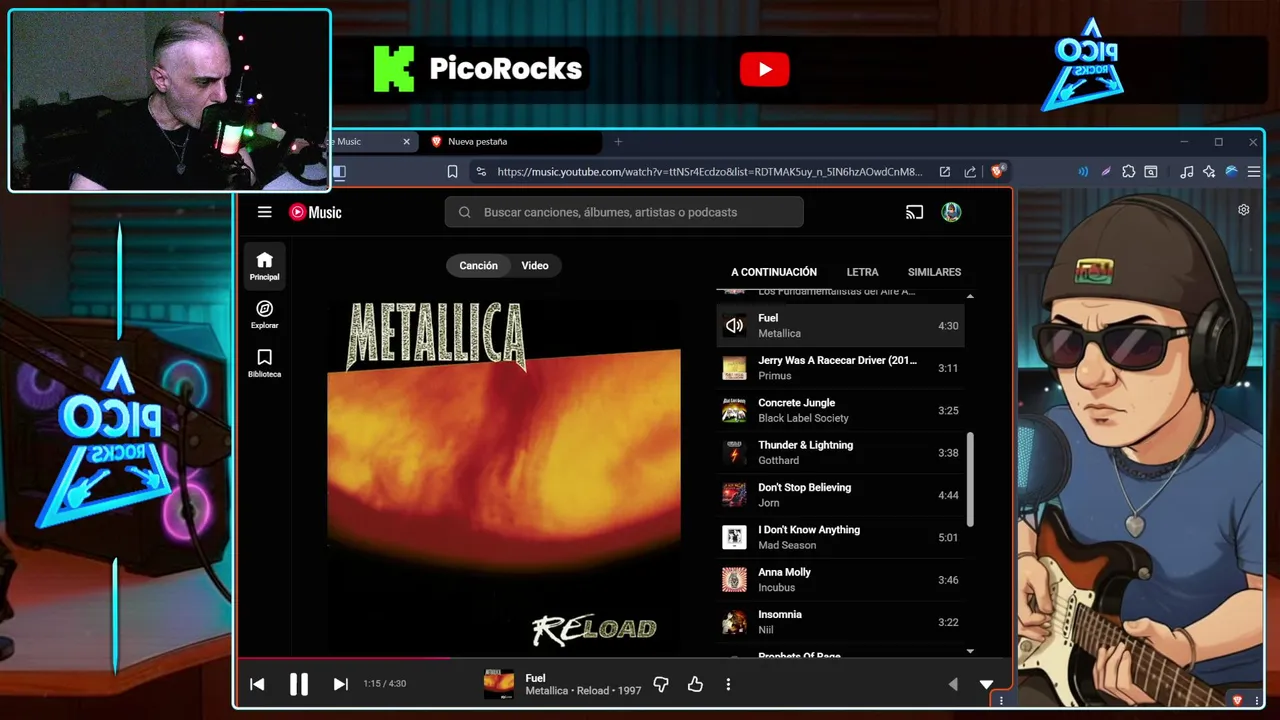Skip to previous track
Image resolution: width=1280 pixels, height=720 pixels.
tap(257, 684)
